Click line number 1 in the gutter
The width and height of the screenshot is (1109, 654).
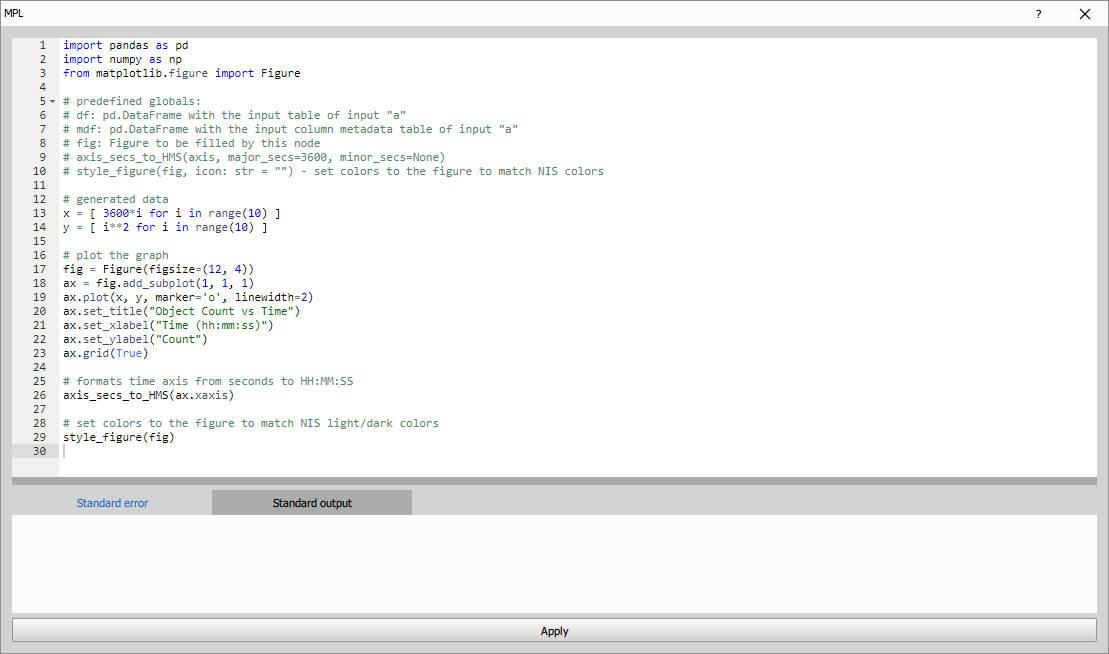pos(42,44)
